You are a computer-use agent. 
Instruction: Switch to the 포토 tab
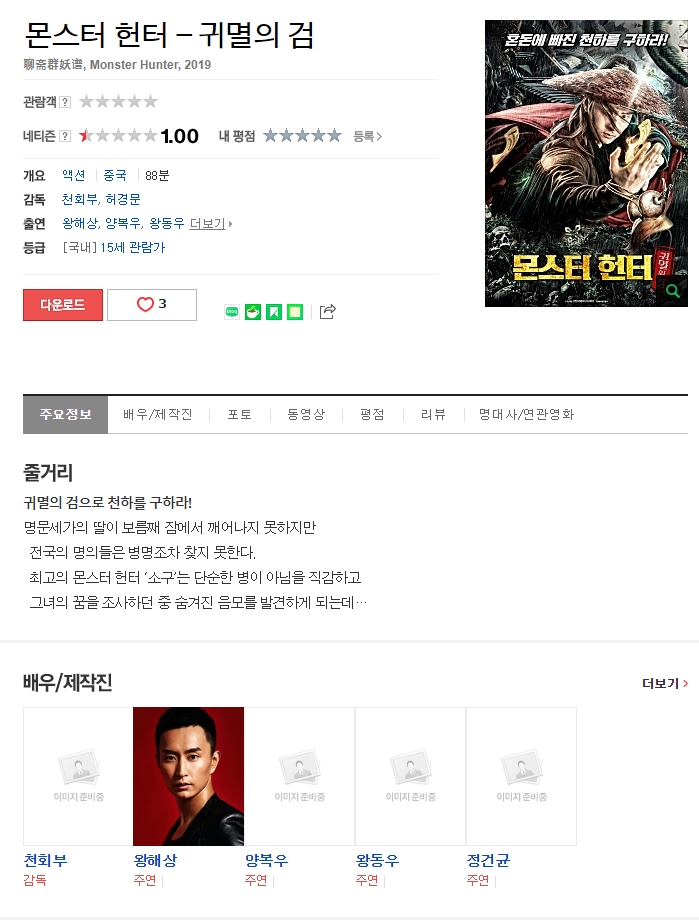(239, 414)
